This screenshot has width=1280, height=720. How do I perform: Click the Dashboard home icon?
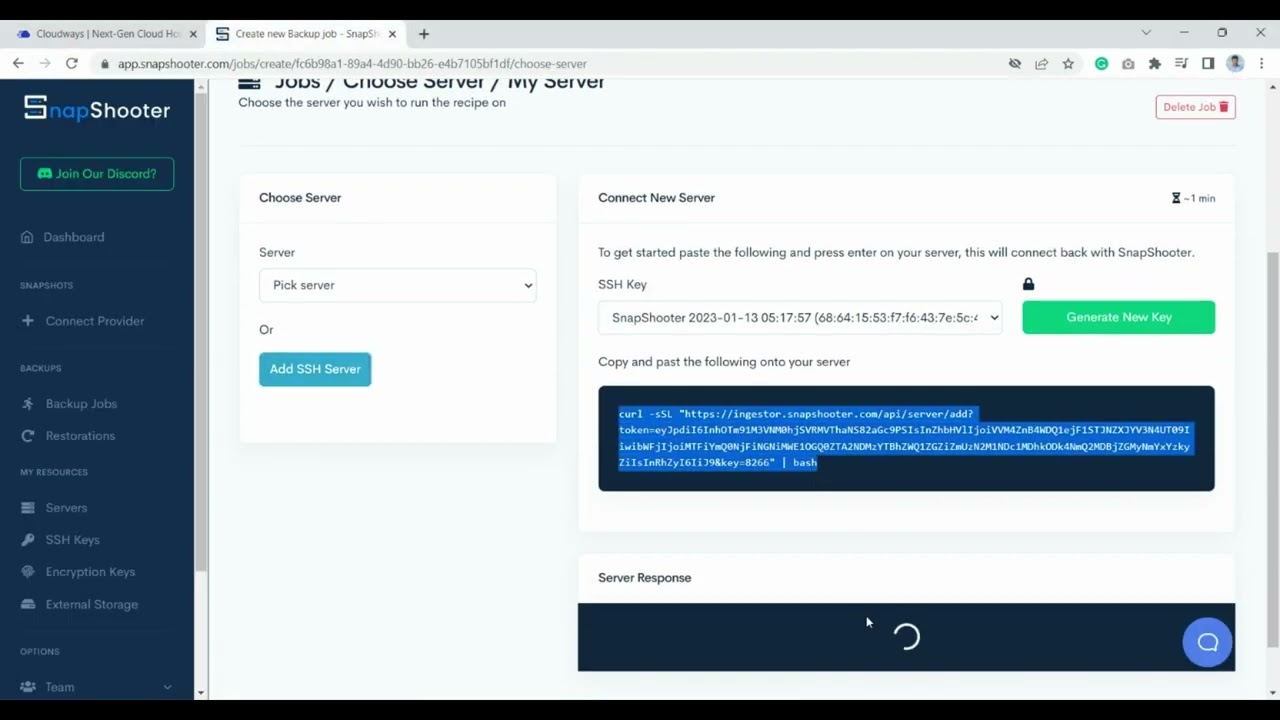point(27,237)
